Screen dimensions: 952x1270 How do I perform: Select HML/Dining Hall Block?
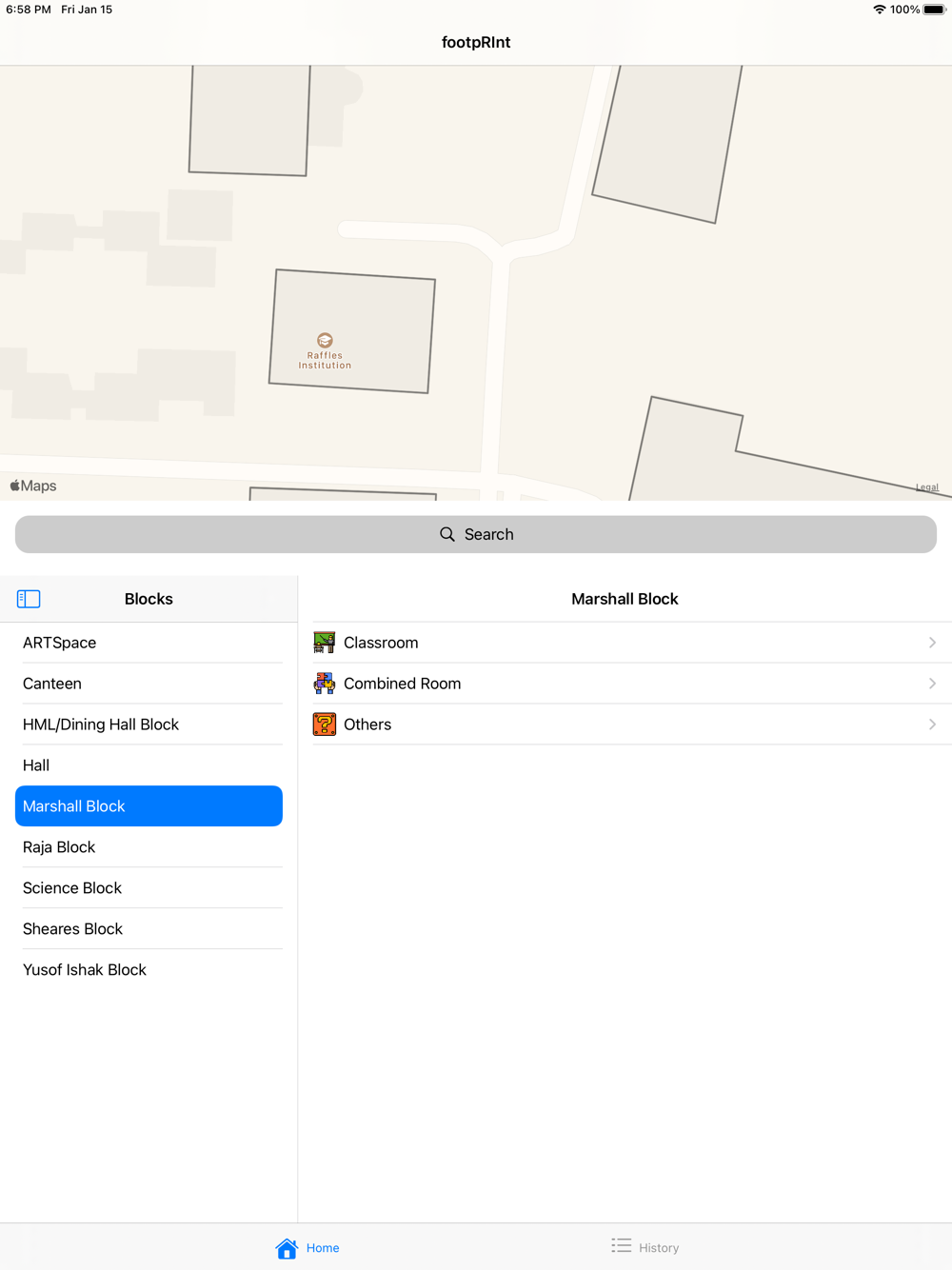tap(149, 724)
